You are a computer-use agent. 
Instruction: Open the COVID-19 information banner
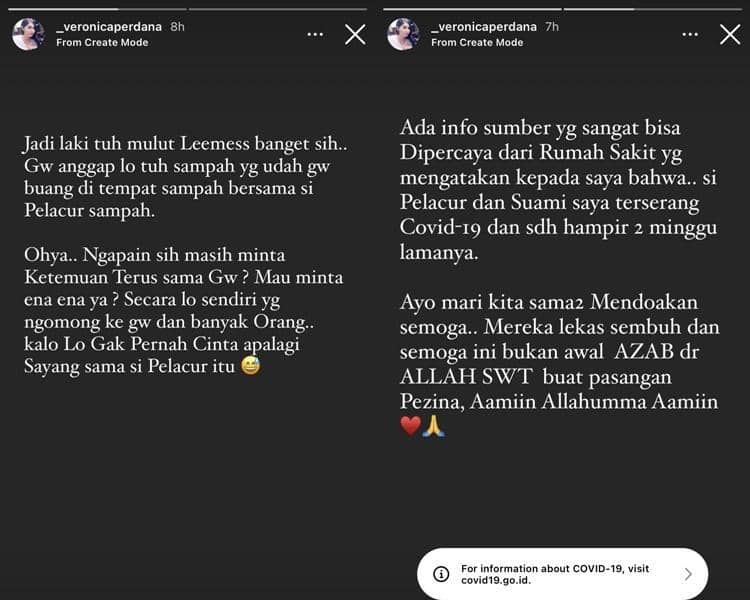pos(562,574)
